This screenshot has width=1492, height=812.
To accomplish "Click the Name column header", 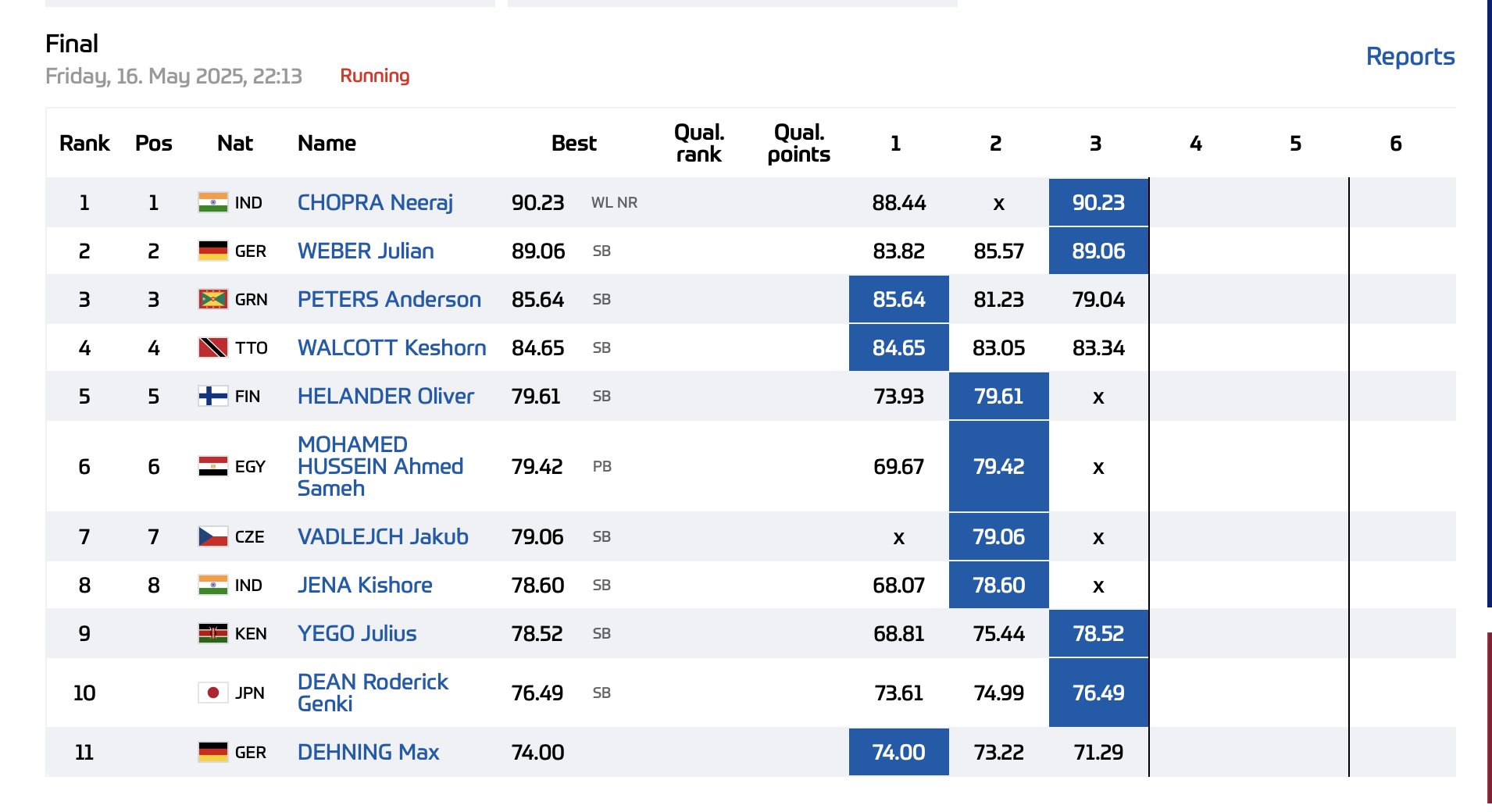I will click(327, 144).
